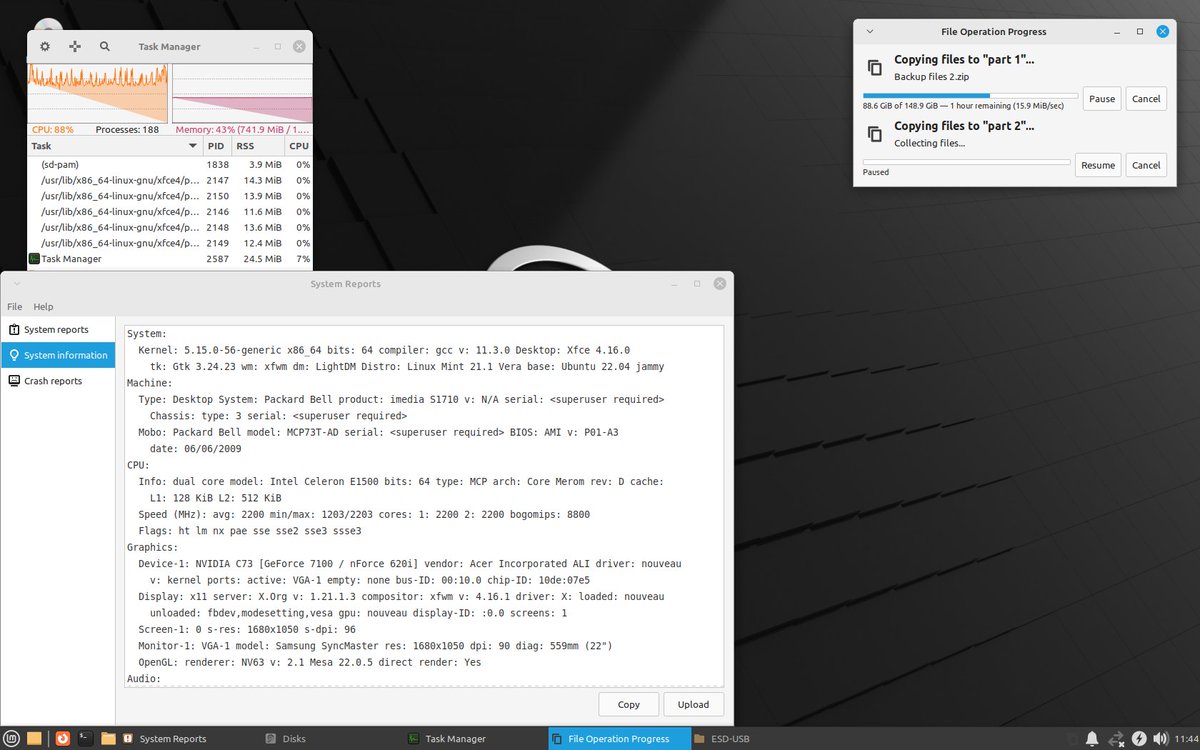Viewport: 1200px width, 750px height.
Task: Click the paused "part 2" progress bar
Action: 966,162
